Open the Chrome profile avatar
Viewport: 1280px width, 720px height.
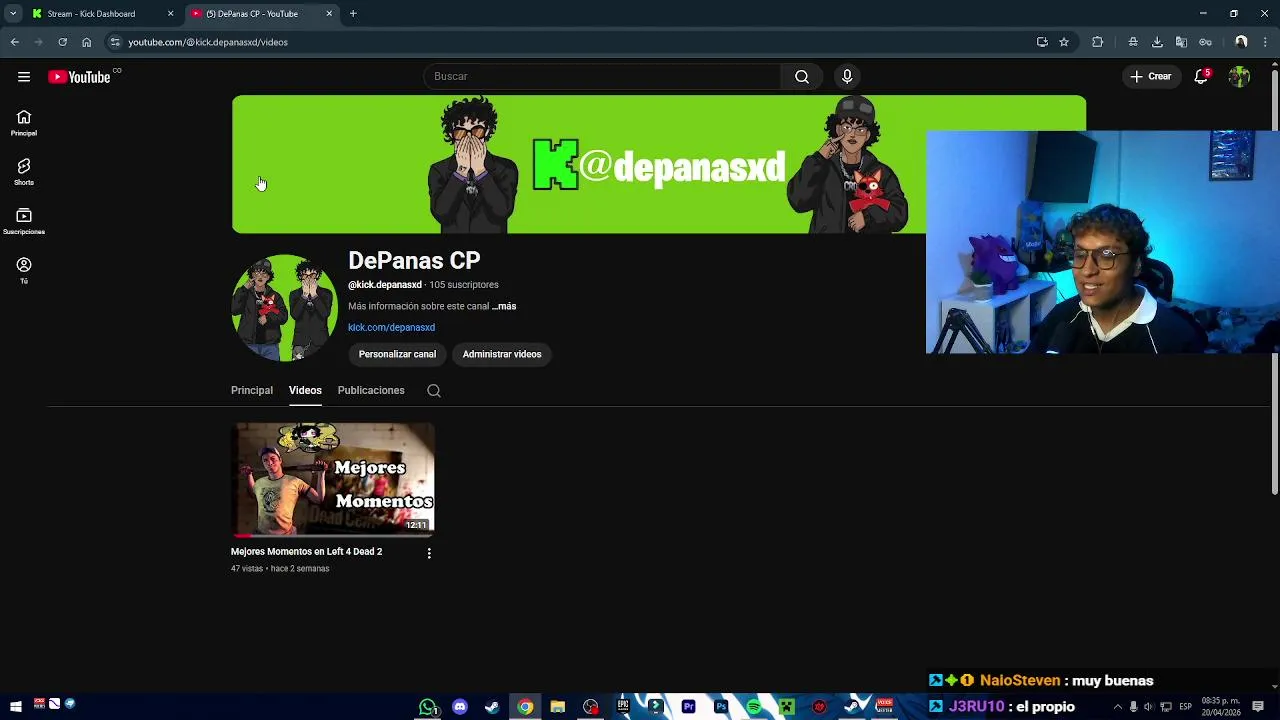[x=1241, y=42]
